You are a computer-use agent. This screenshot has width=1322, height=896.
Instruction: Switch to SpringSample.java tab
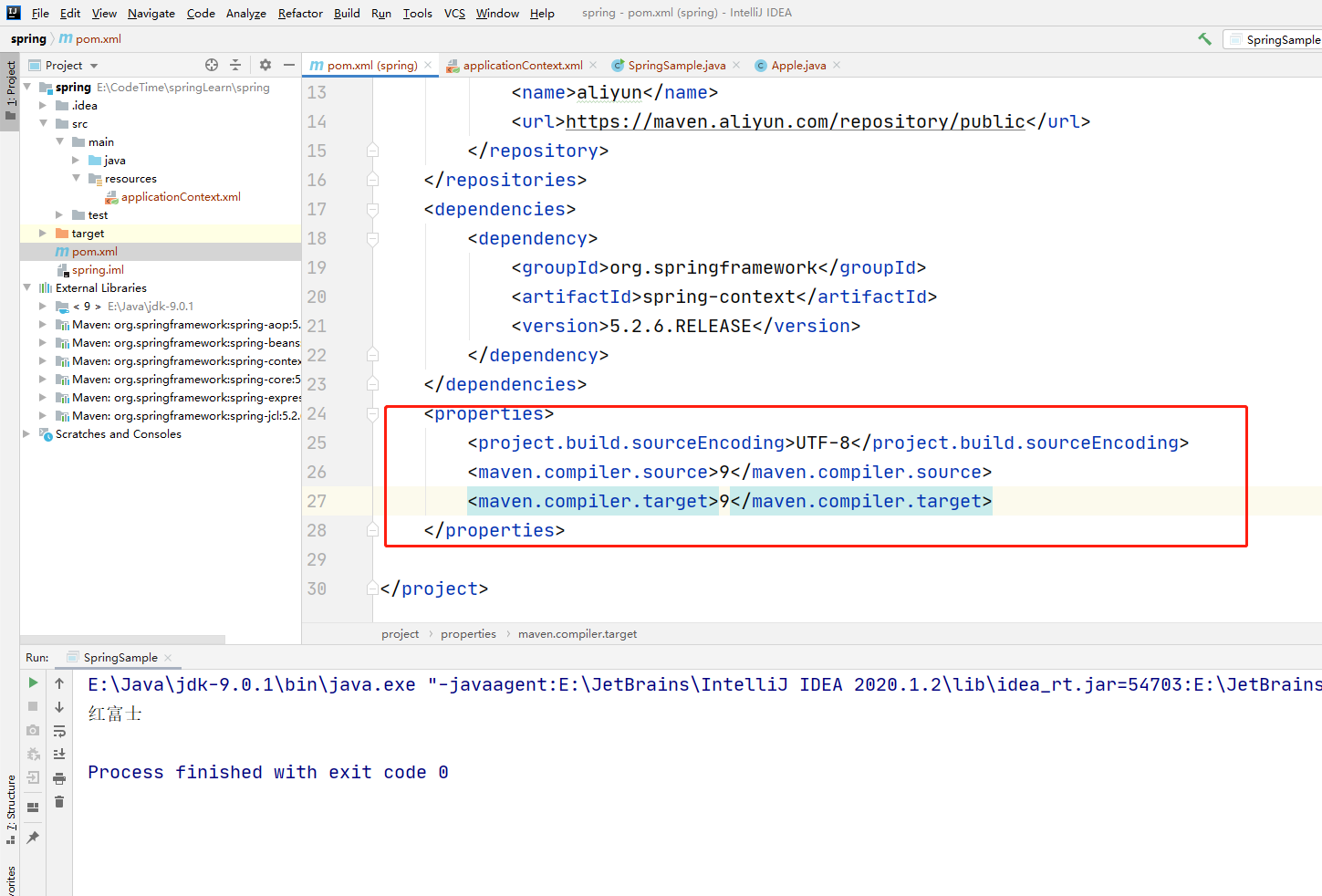click(677, 66)
